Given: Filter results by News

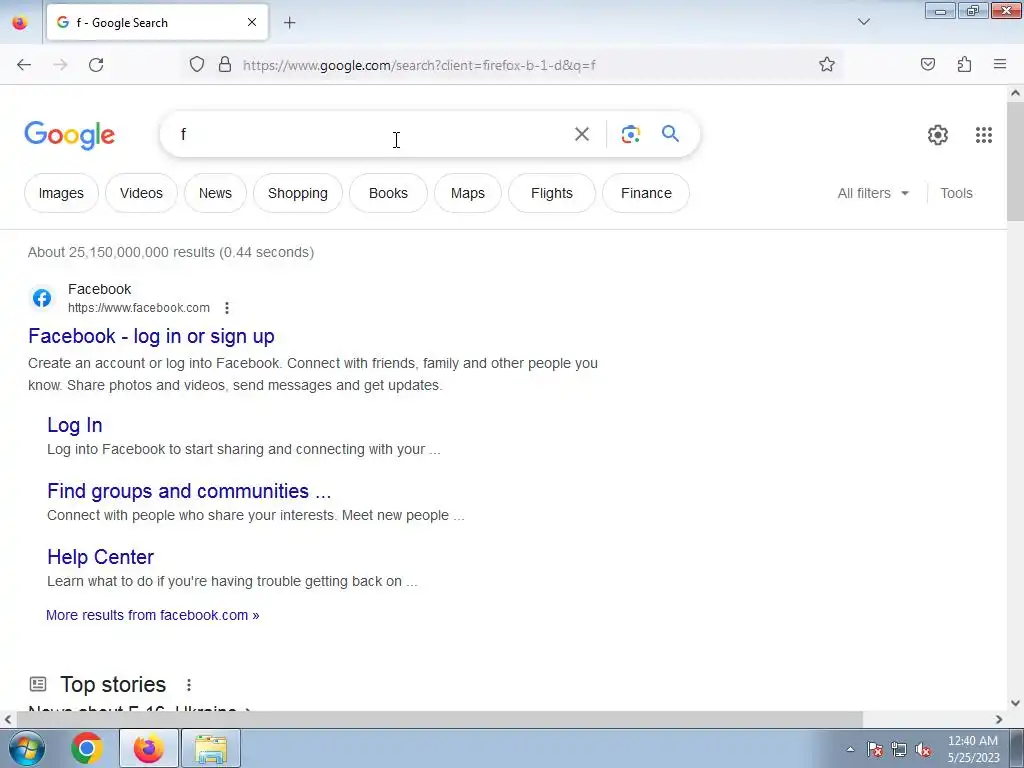Looking at the screenshot, I should [215, 193].
